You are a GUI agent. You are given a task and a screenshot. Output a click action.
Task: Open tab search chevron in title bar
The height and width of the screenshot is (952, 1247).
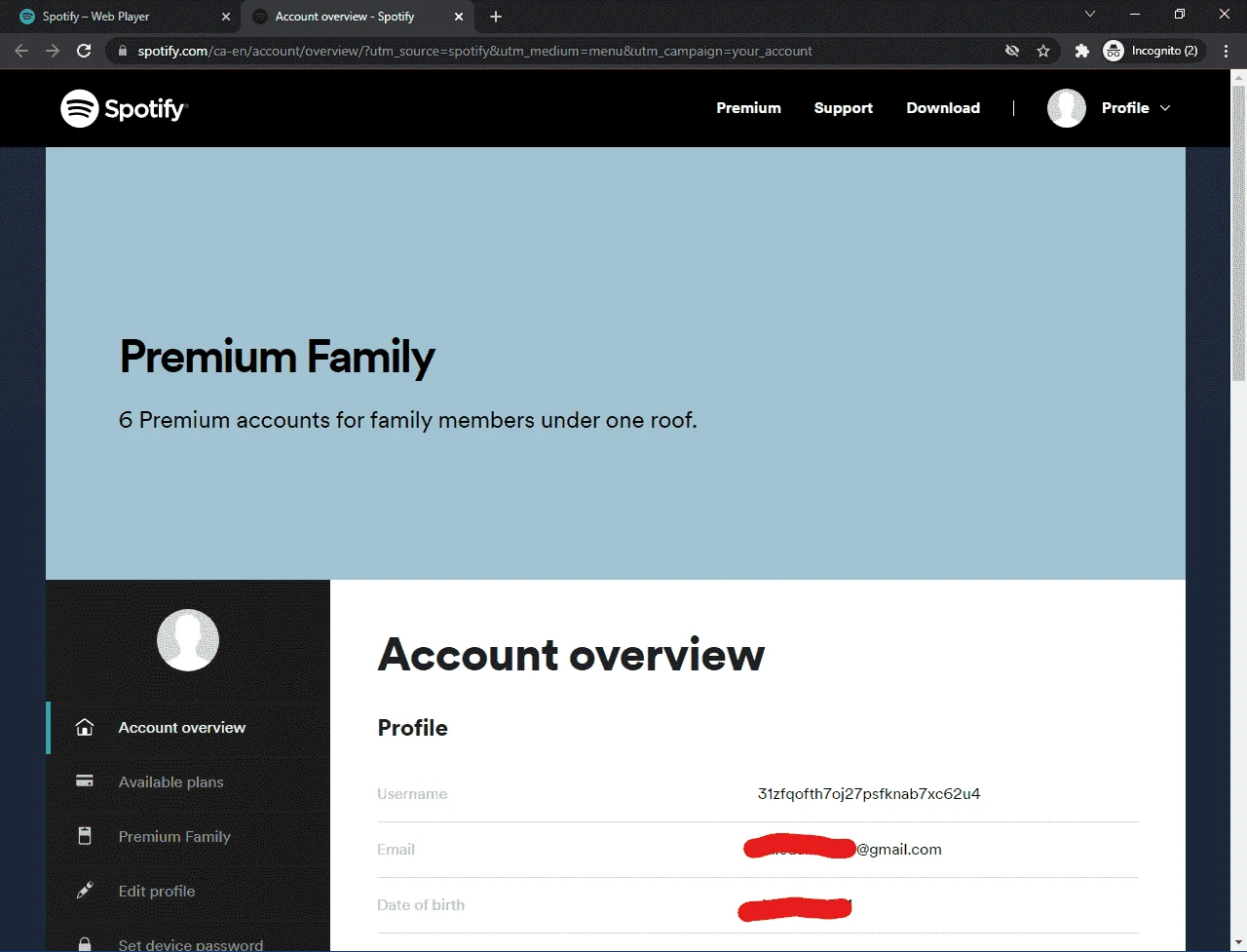1090,14
